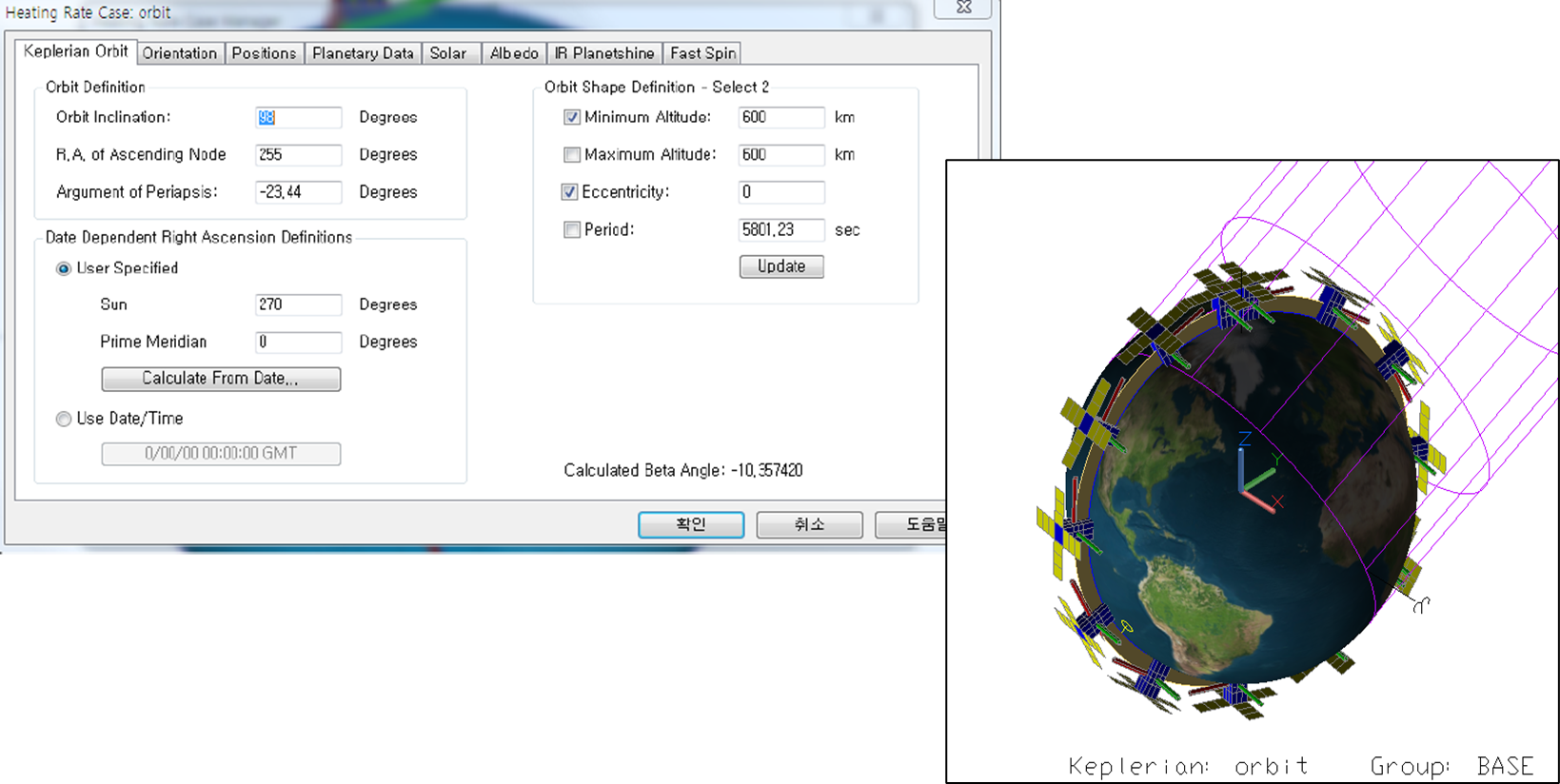
Task: Close the Heating Rate Case dialog
Action: pos(963,8)
